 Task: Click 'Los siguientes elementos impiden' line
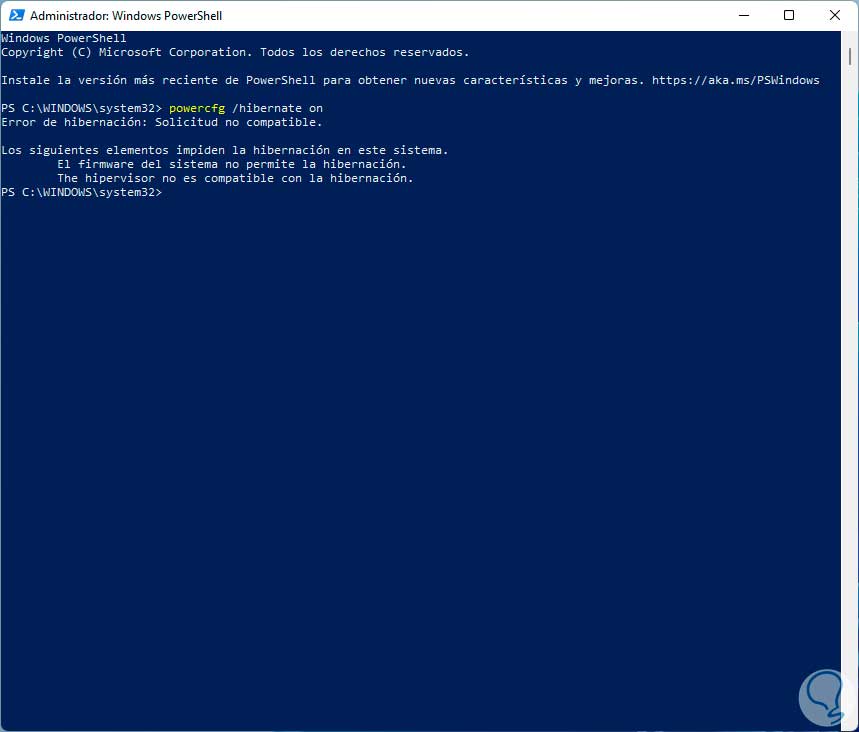click(x=225, y=150)
